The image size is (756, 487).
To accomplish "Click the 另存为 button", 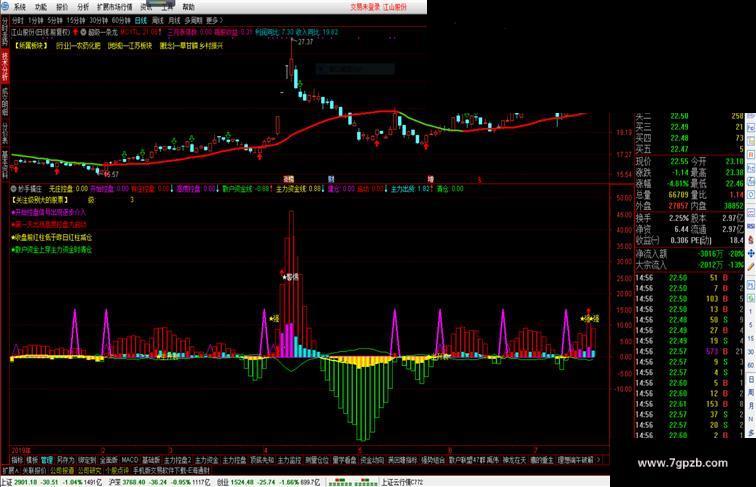I will 65,460.
